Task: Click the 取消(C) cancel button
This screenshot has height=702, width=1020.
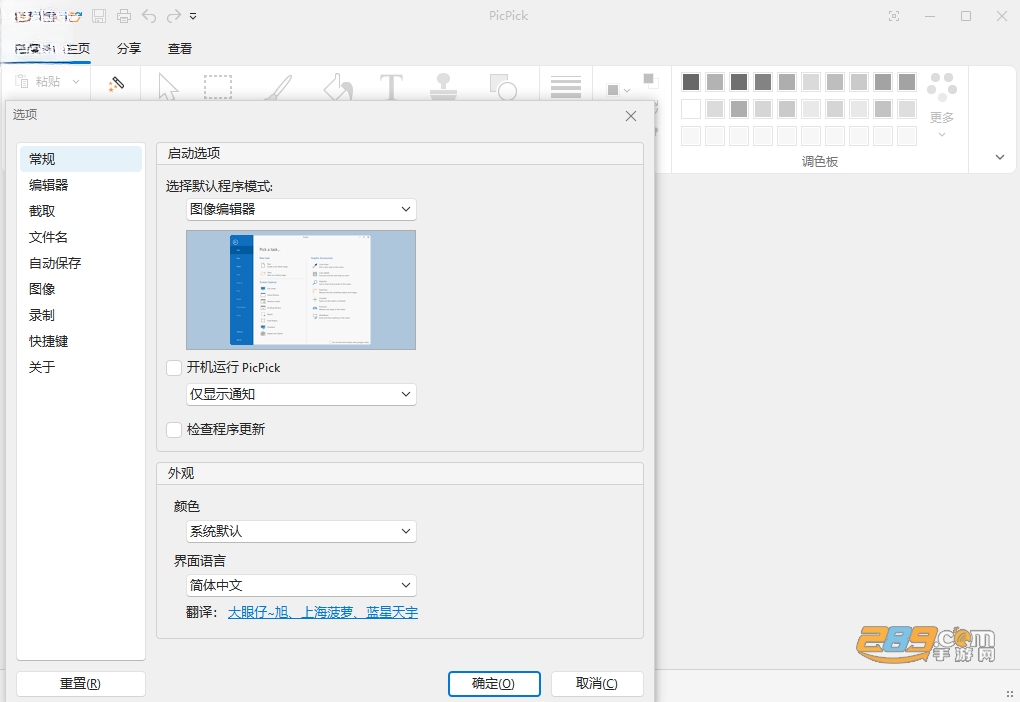Action: click(x=597, y=683)
